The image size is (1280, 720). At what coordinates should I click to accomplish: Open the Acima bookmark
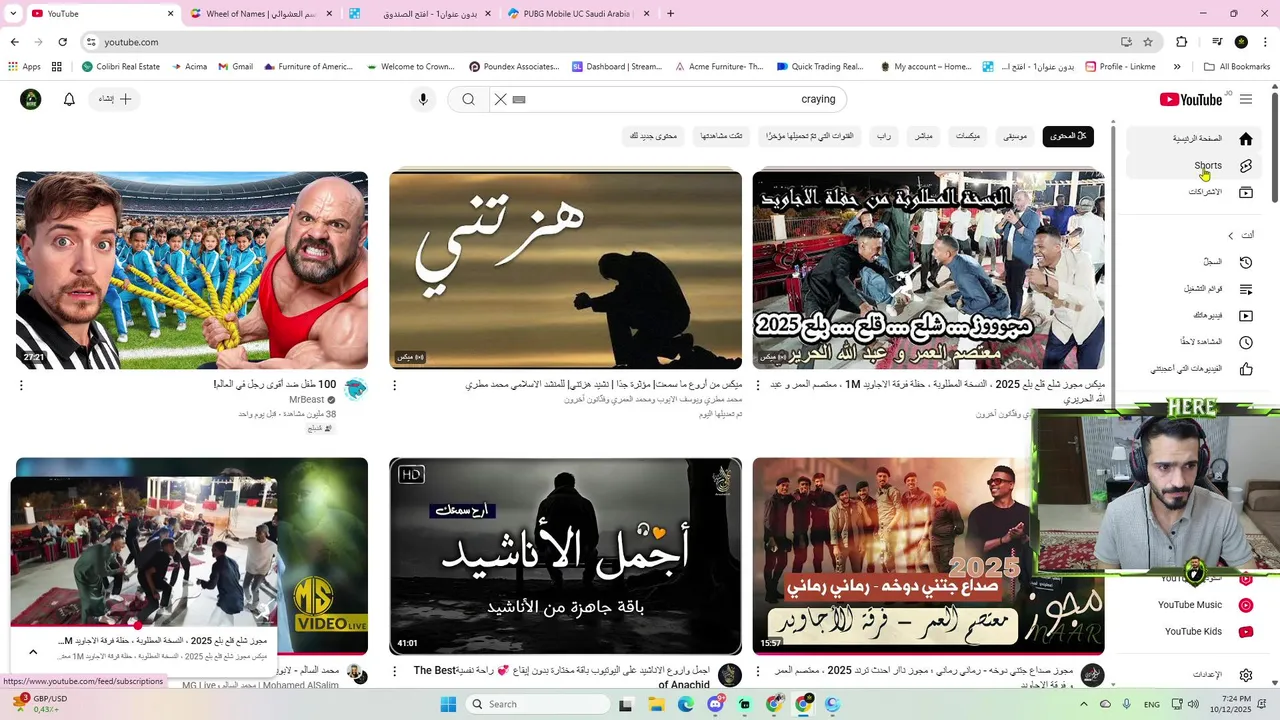189,67
